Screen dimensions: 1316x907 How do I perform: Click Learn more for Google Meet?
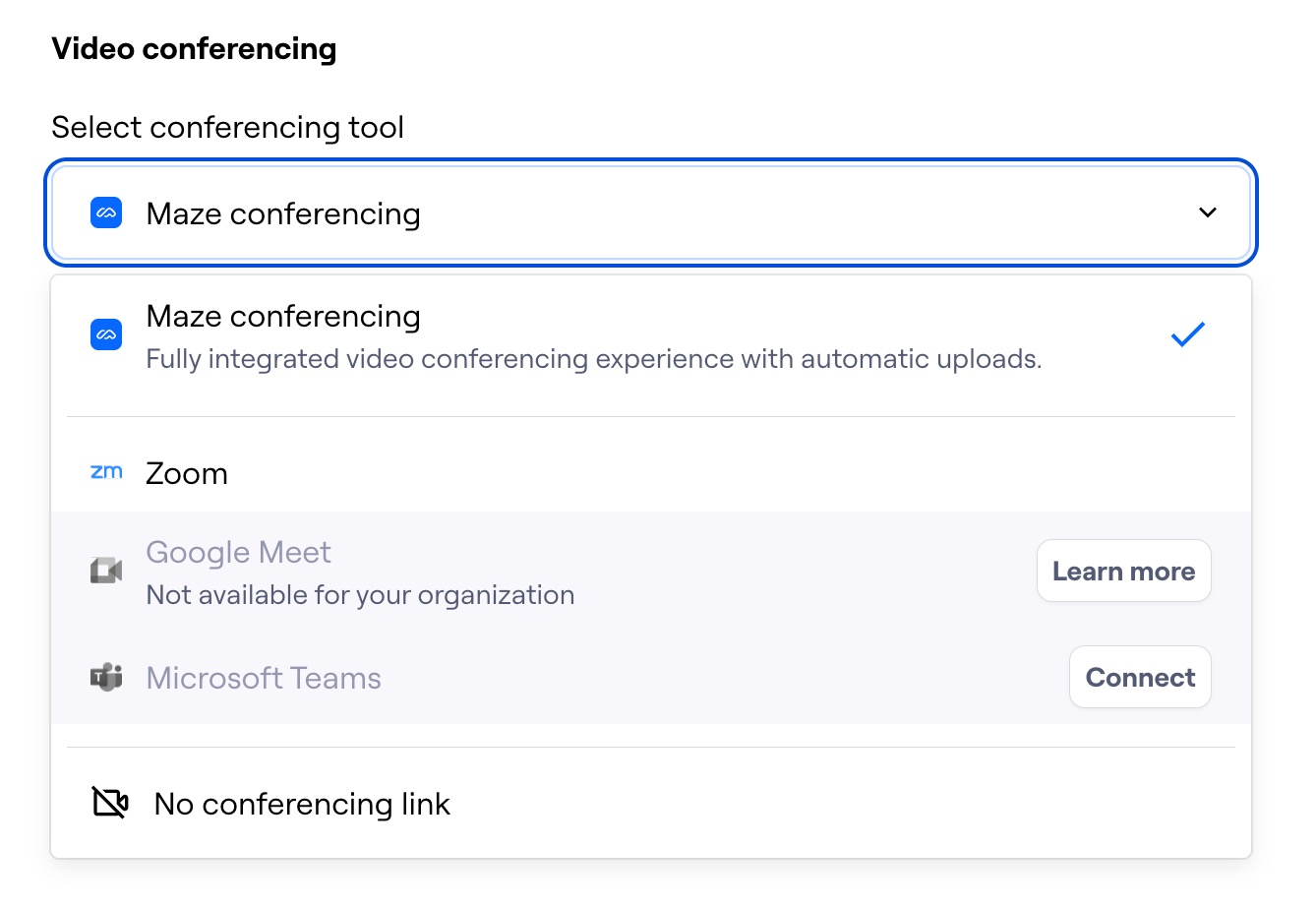click(1123, 571)
